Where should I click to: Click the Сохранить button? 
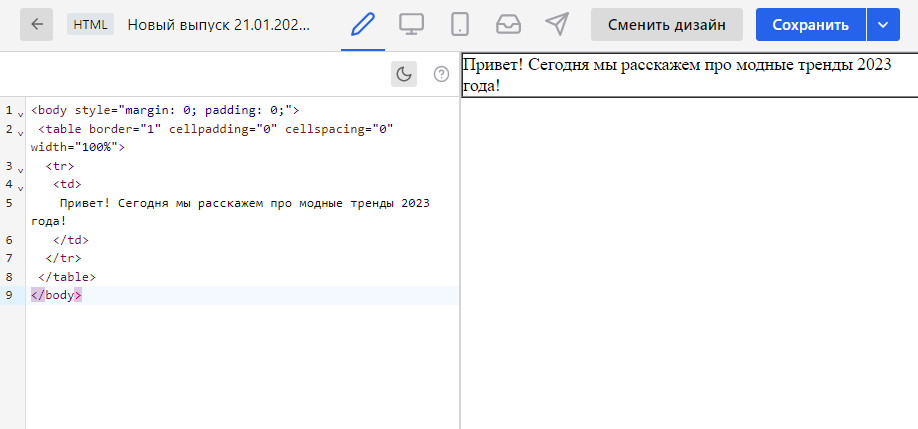point(810,25)
